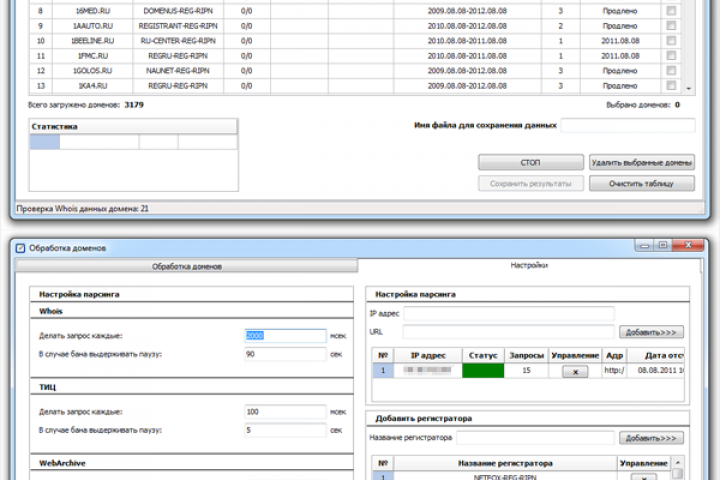Click Удалить выбранные домены button
This screenshot has width=720, height=480.
[x=641, y=162]
